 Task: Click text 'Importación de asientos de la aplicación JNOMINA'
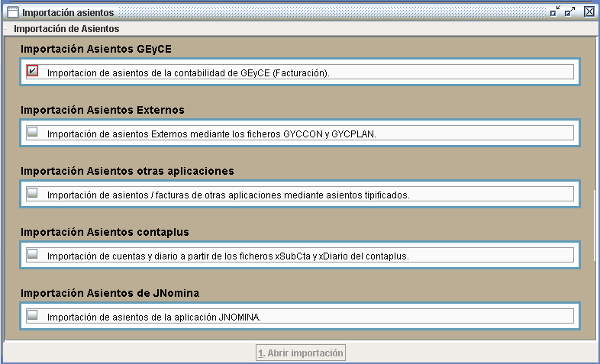[x=154, y=317]
